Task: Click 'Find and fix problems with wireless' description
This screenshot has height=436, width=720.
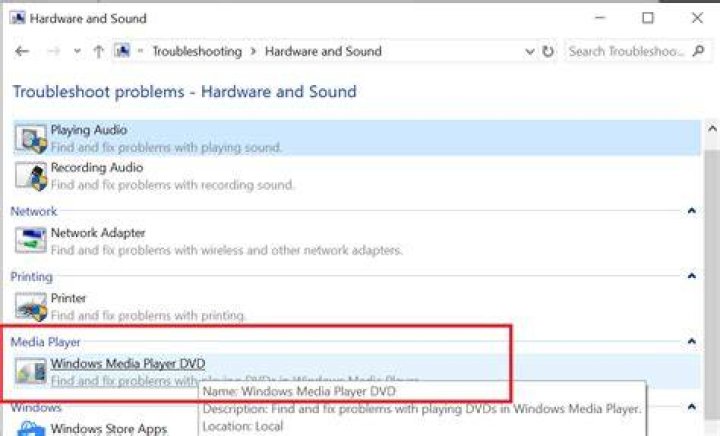Action: pos(226,250)
